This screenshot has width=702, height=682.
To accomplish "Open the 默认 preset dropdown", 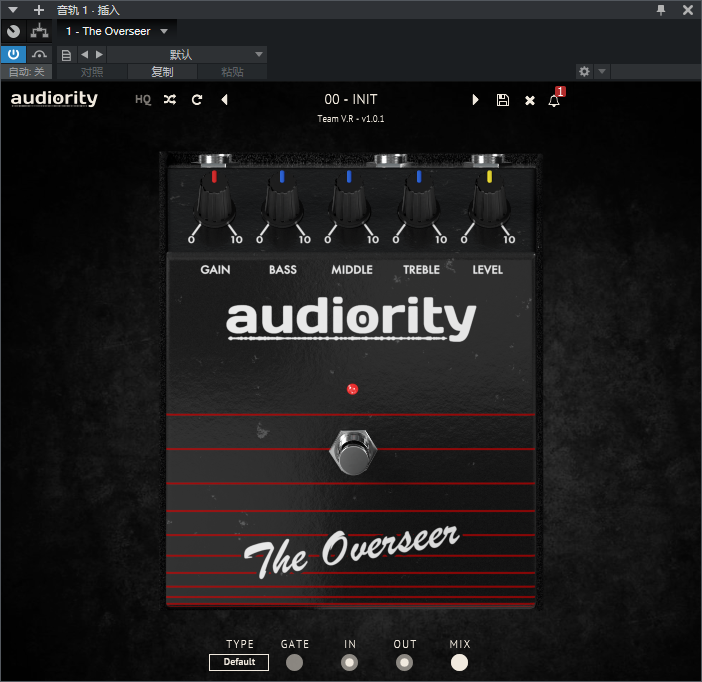I will tap(187, 55).
